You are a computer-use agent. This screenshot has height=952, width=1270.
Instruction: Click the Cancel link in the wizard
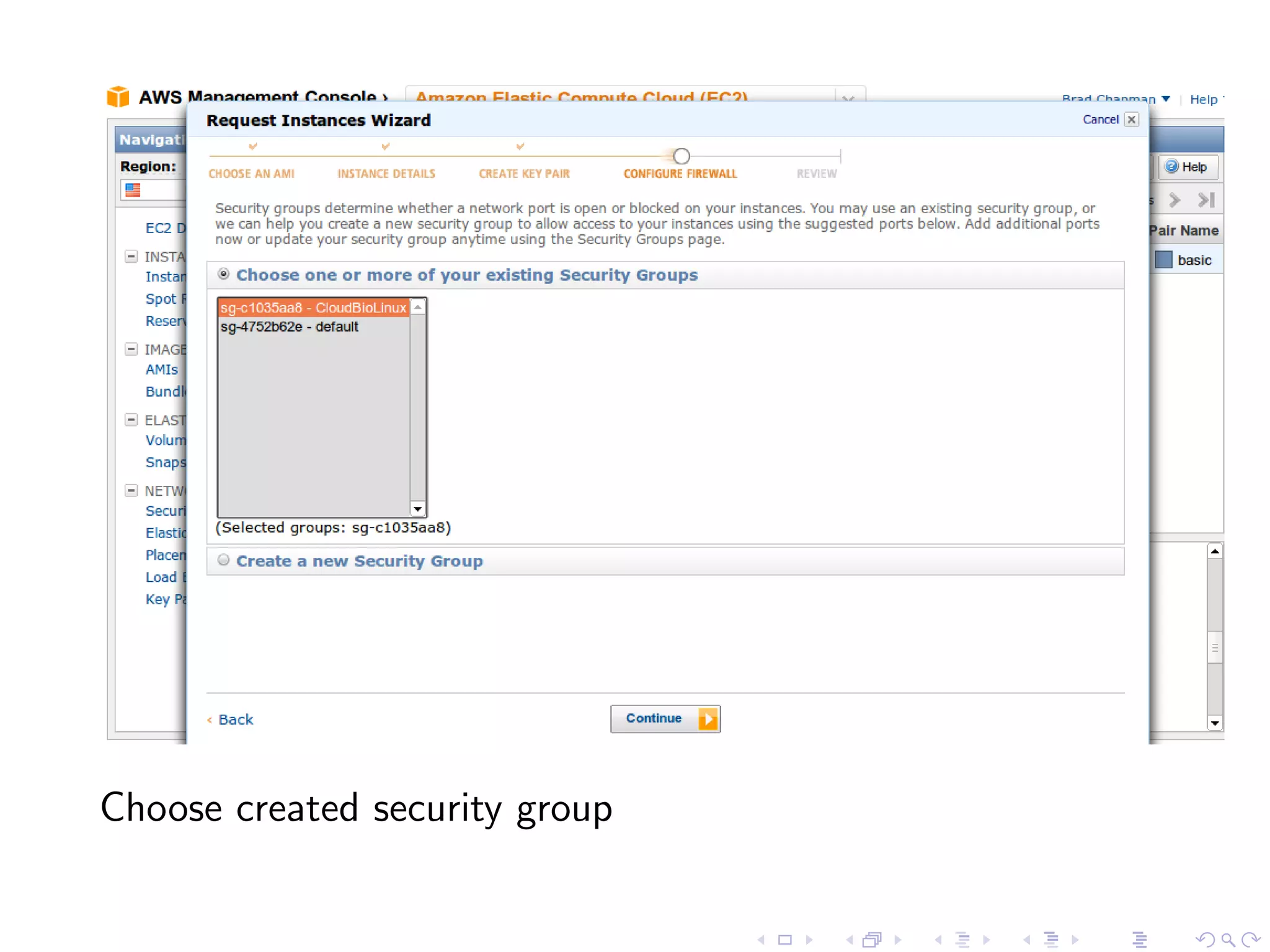click(x=1100, y=120)
